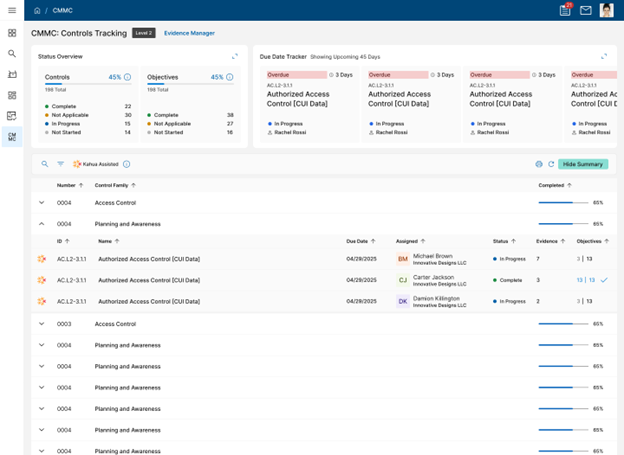Click the info icon beside Kahua Assisted
The height and width of the screenshot is (455, 624).
coord(126,164)
